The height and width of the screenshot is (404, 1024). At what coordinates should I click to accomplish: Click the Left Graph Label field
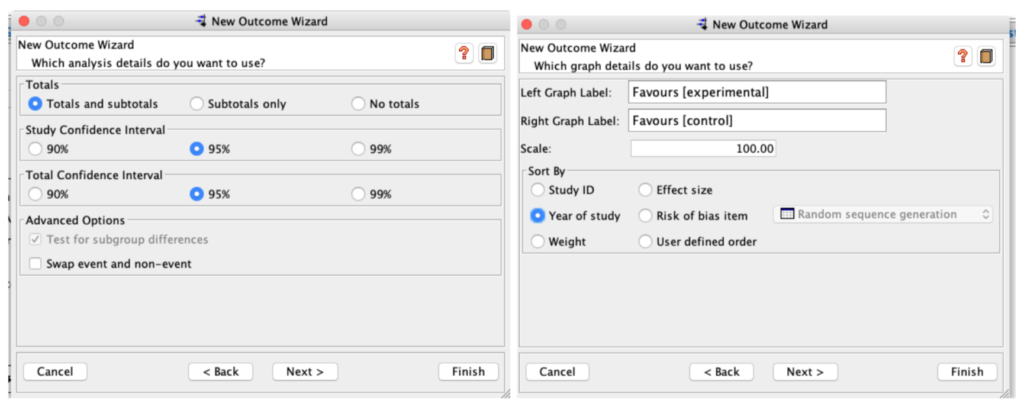(758, 92)
